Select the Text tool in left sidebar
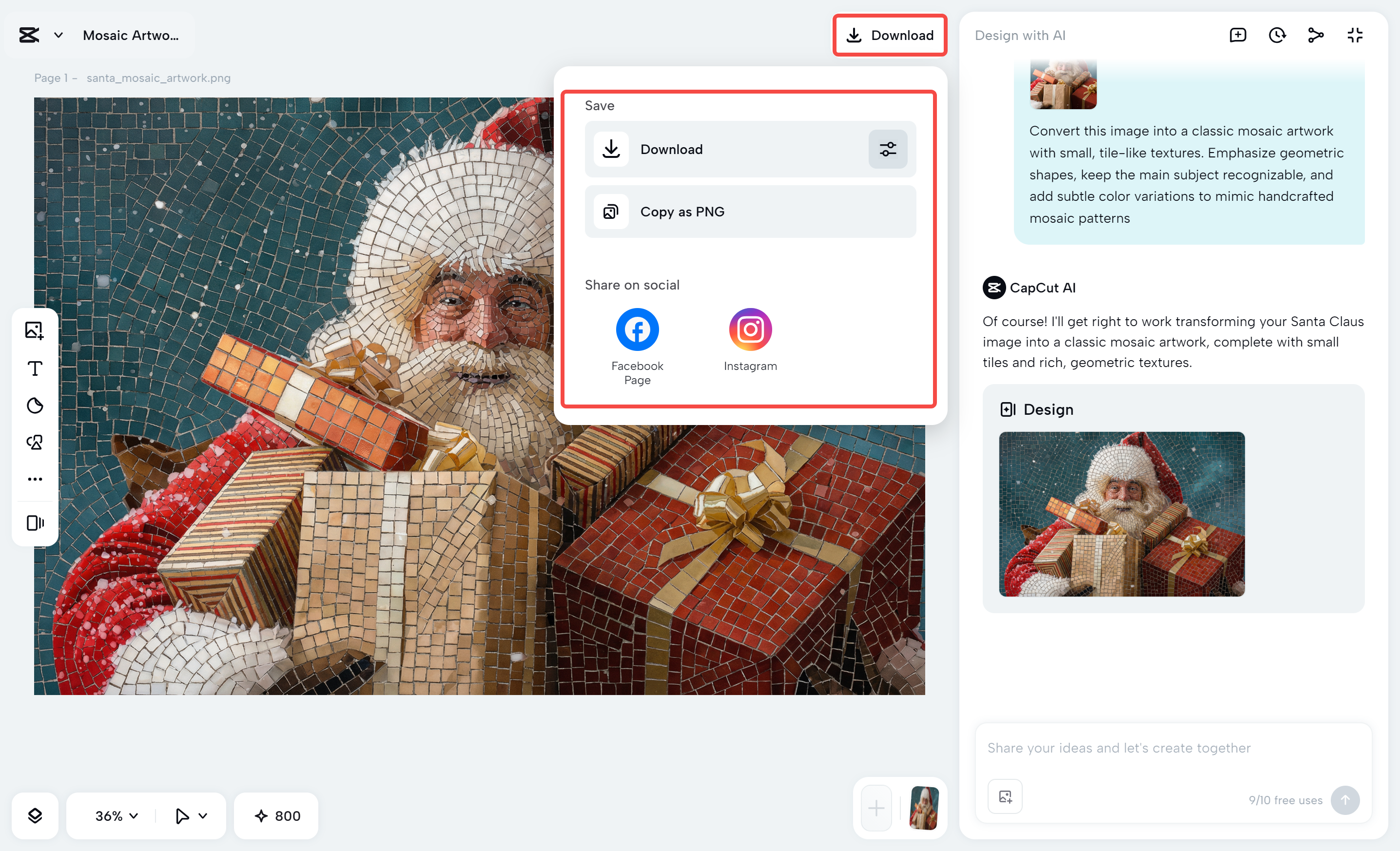The height and width of the screenshot is (851, 1400). click(x=35, y=368)
